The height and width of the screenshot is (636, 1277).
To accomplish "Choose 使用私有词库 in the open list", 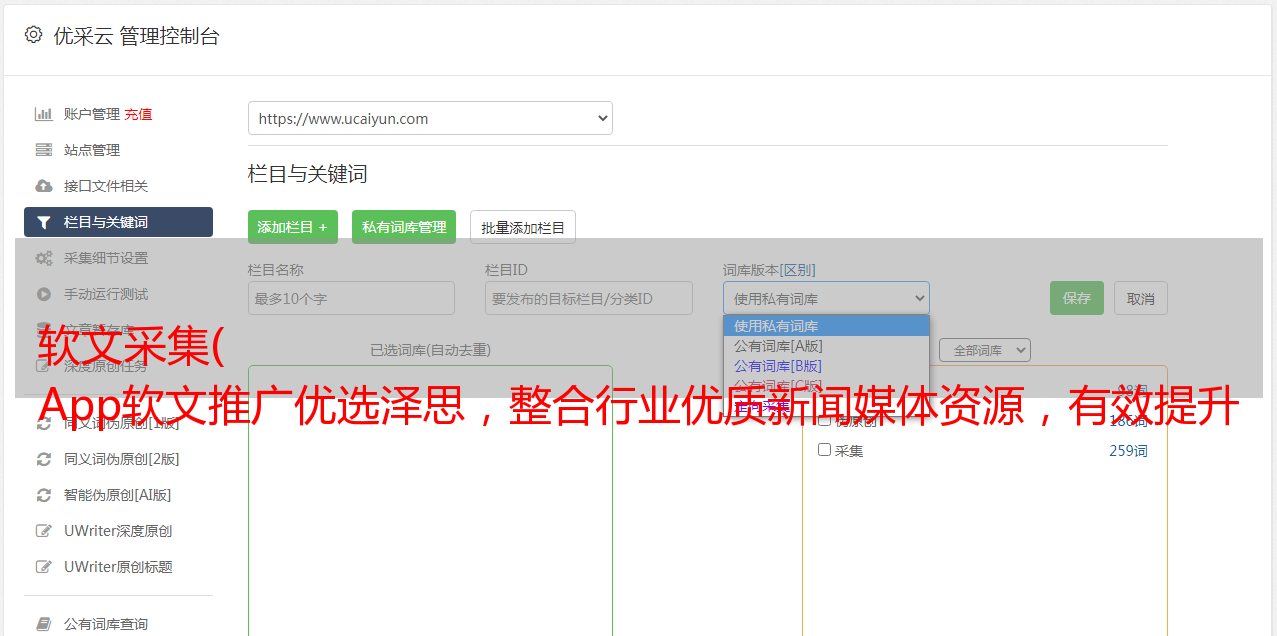I will [x=826, y=326].
